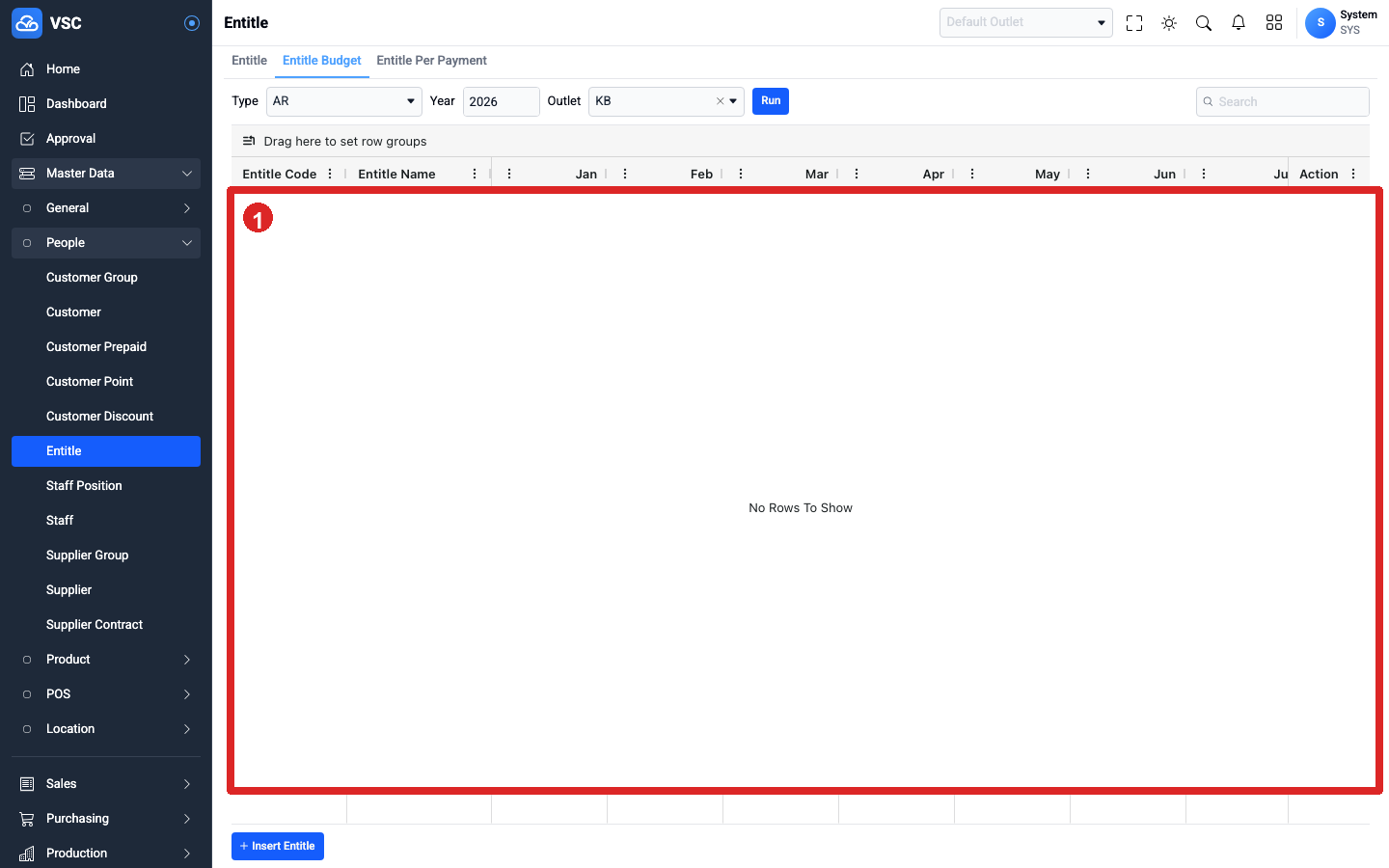Open the May column menu
The width and height of the screenshot is (1389, 868).
(x=972, y=174)
